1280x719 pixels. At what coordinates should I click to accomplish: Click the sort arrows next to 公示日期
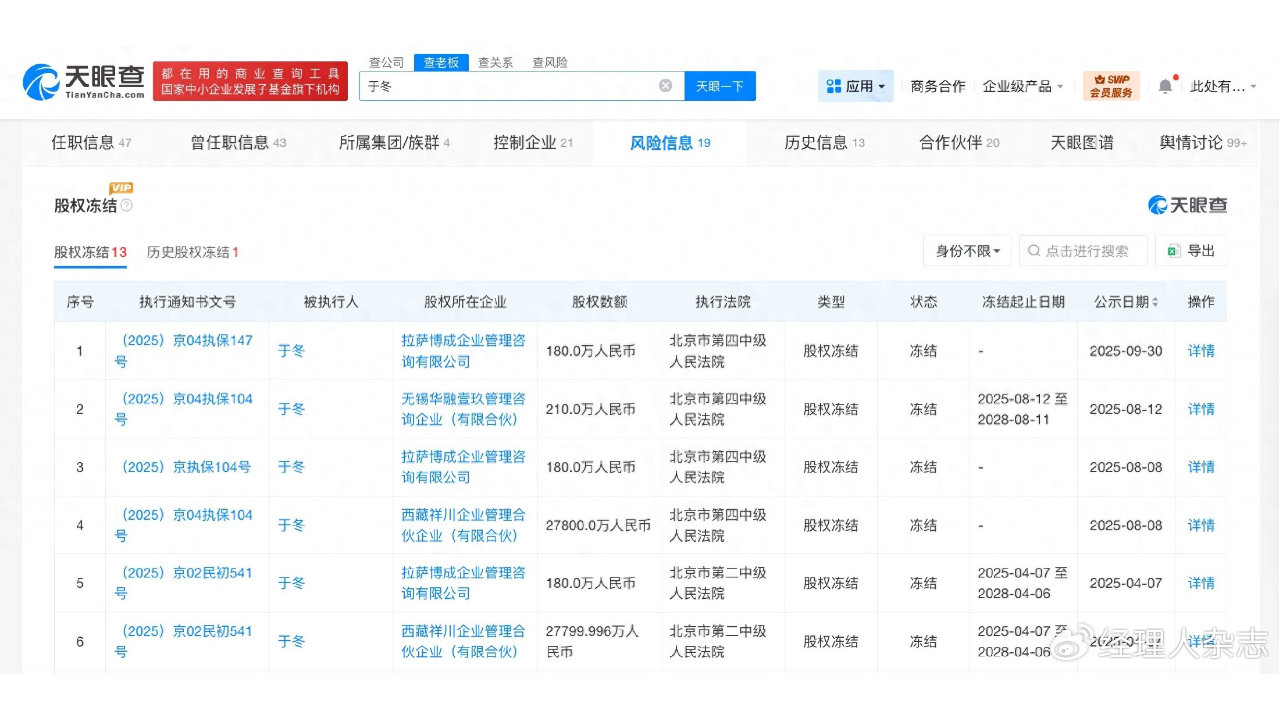click(1155, 301)
